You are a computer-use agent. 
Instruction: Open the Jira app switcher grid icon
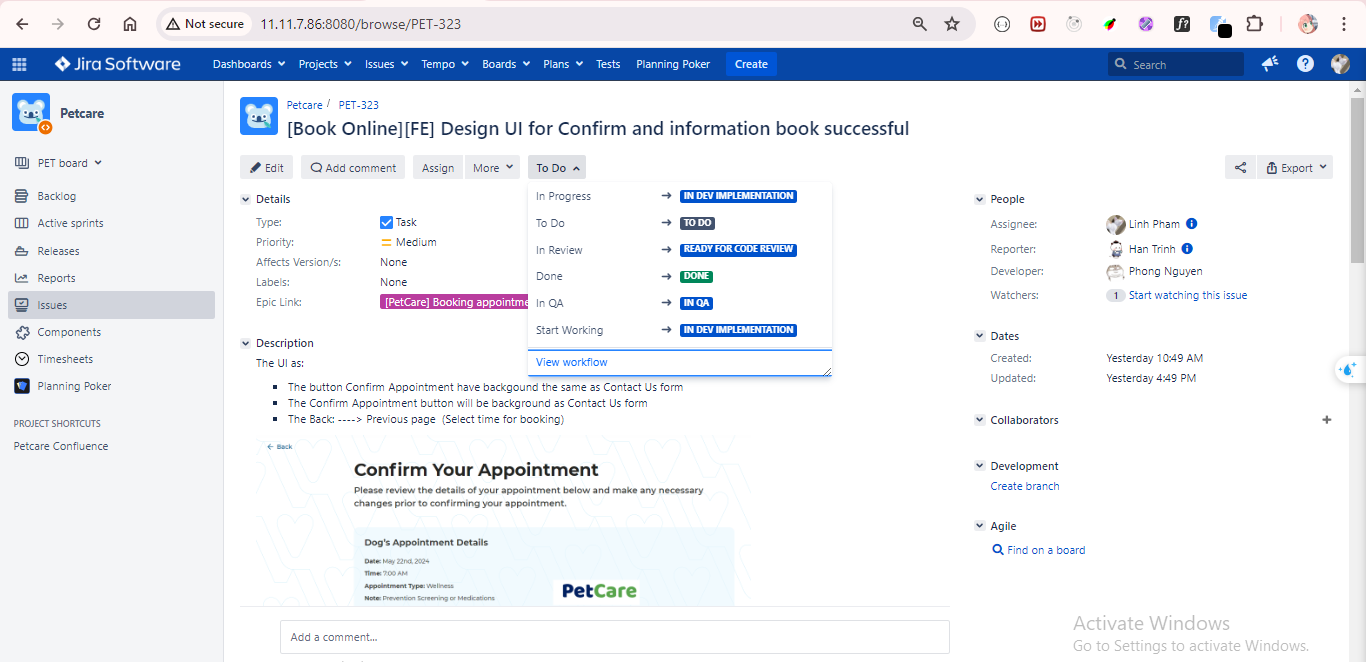[19, 64]
